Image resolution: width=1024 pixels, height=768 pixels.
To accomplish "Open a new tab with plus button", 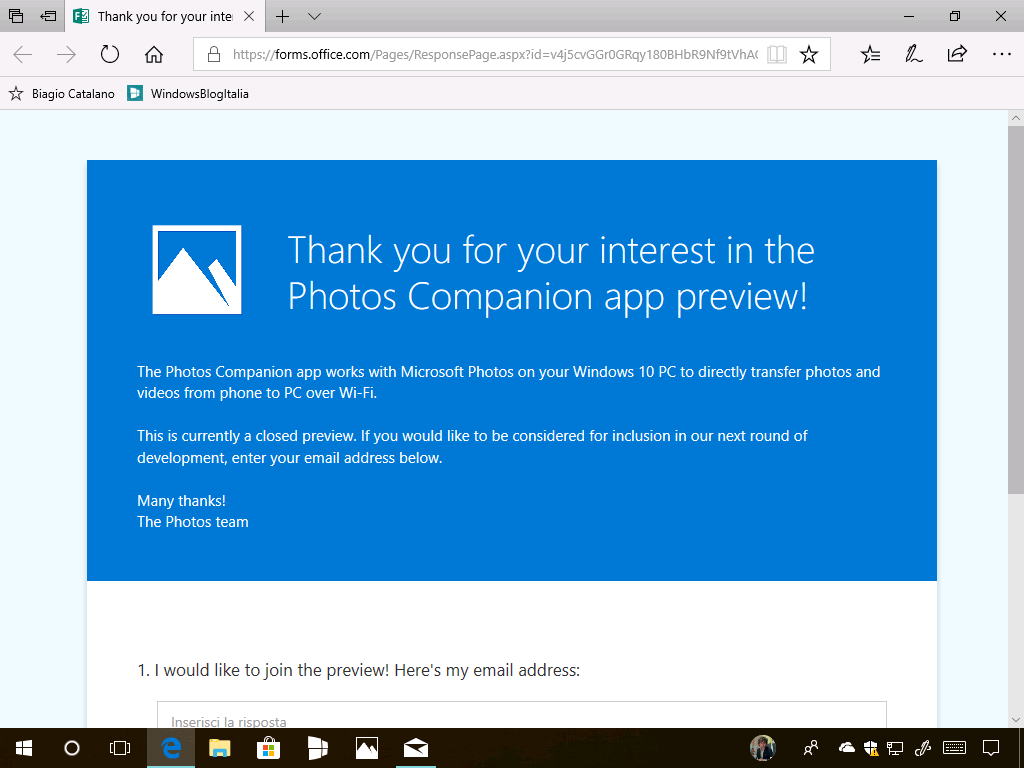I will (282, 16).
